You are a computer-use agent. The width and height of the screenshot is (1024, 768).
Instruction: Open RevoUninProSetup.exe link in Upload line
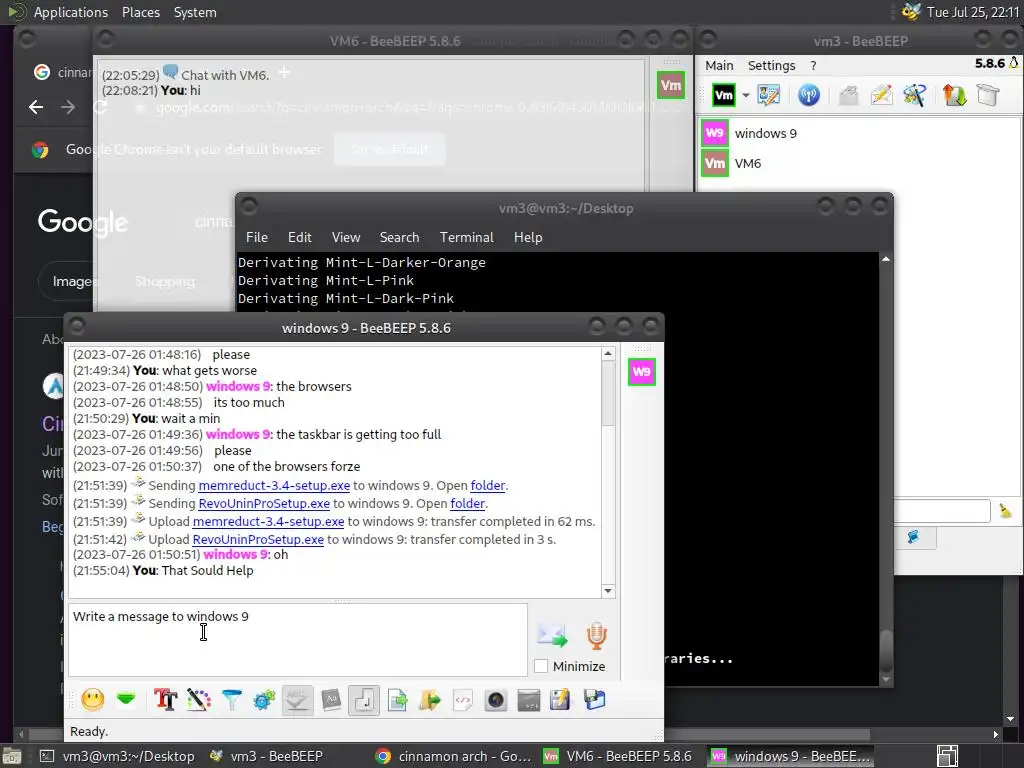pos(258,539)
